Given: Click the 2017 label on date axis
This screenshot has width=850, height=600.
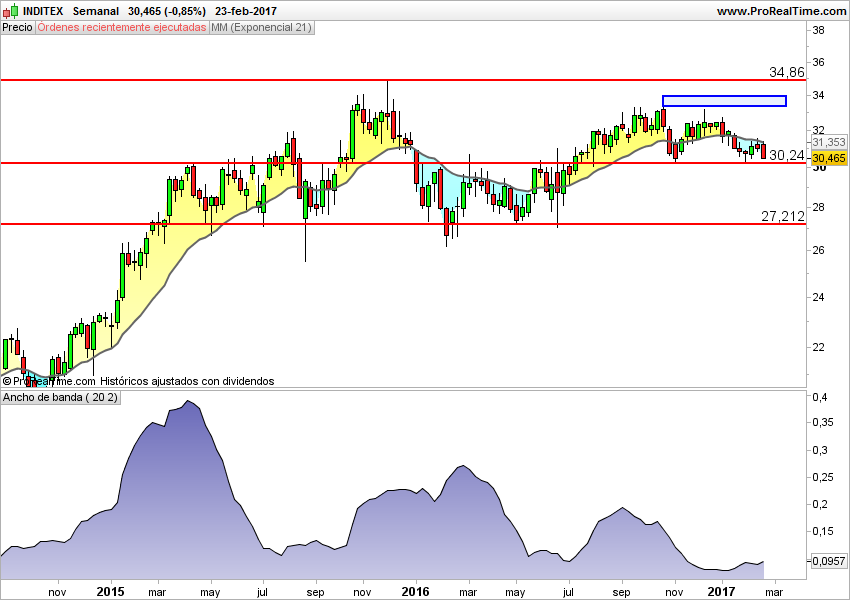Looking at the screenshot, I should [723, 592].
